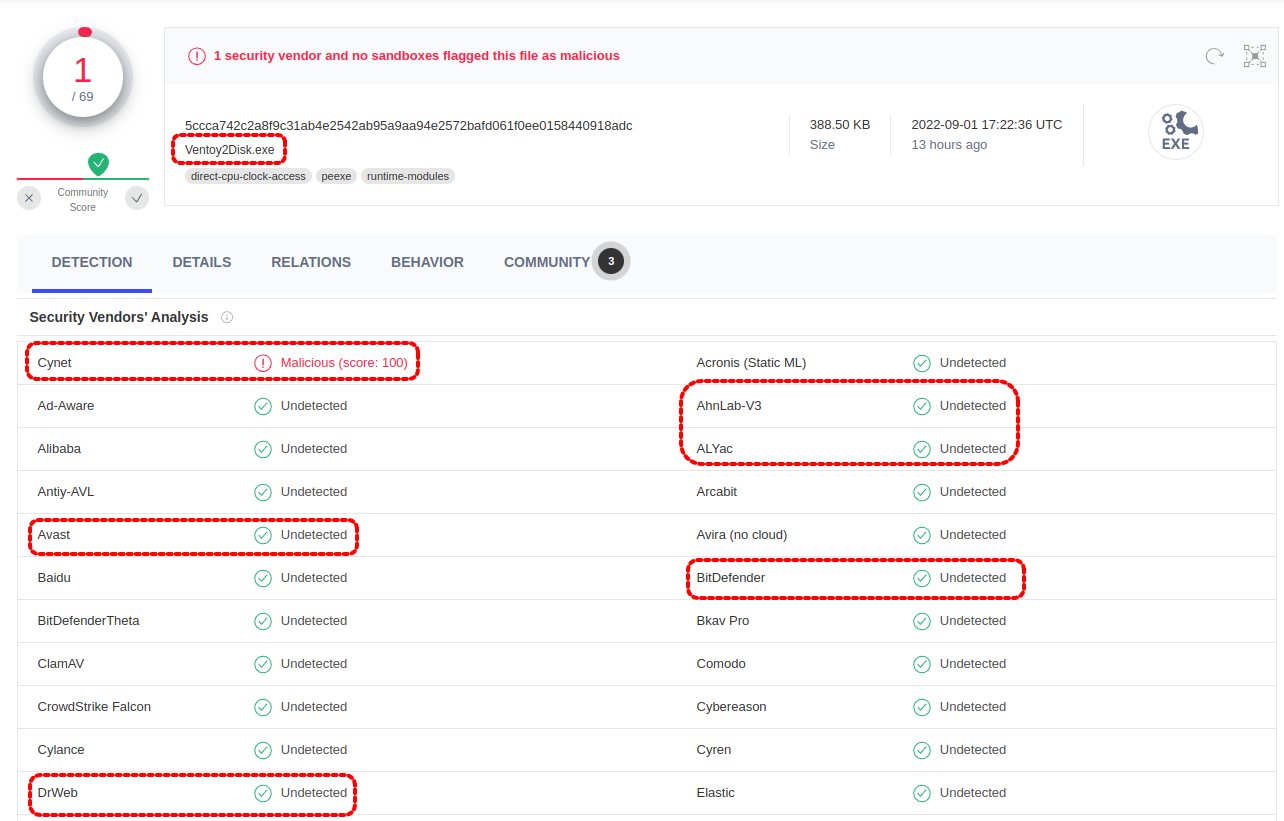Open the similarity graph icon
1284x821 pixels.
1255,56
